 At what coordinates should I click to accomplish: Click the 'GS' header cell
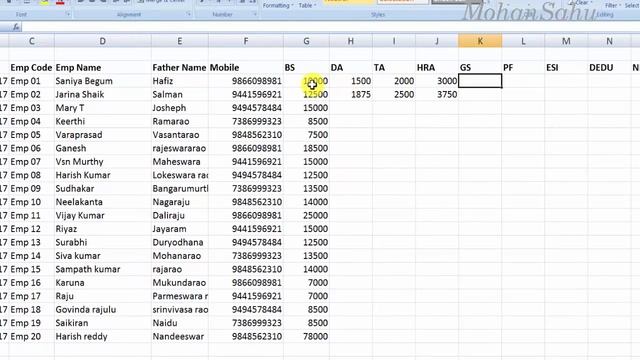pos(480,67)
